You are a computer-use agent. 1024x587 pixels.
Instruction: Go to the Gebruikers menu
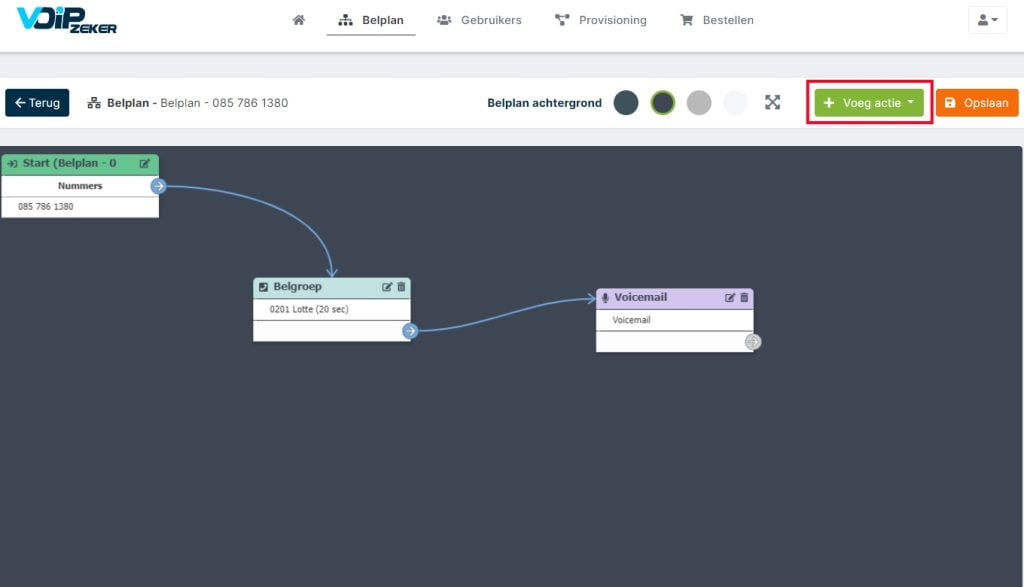479,20
